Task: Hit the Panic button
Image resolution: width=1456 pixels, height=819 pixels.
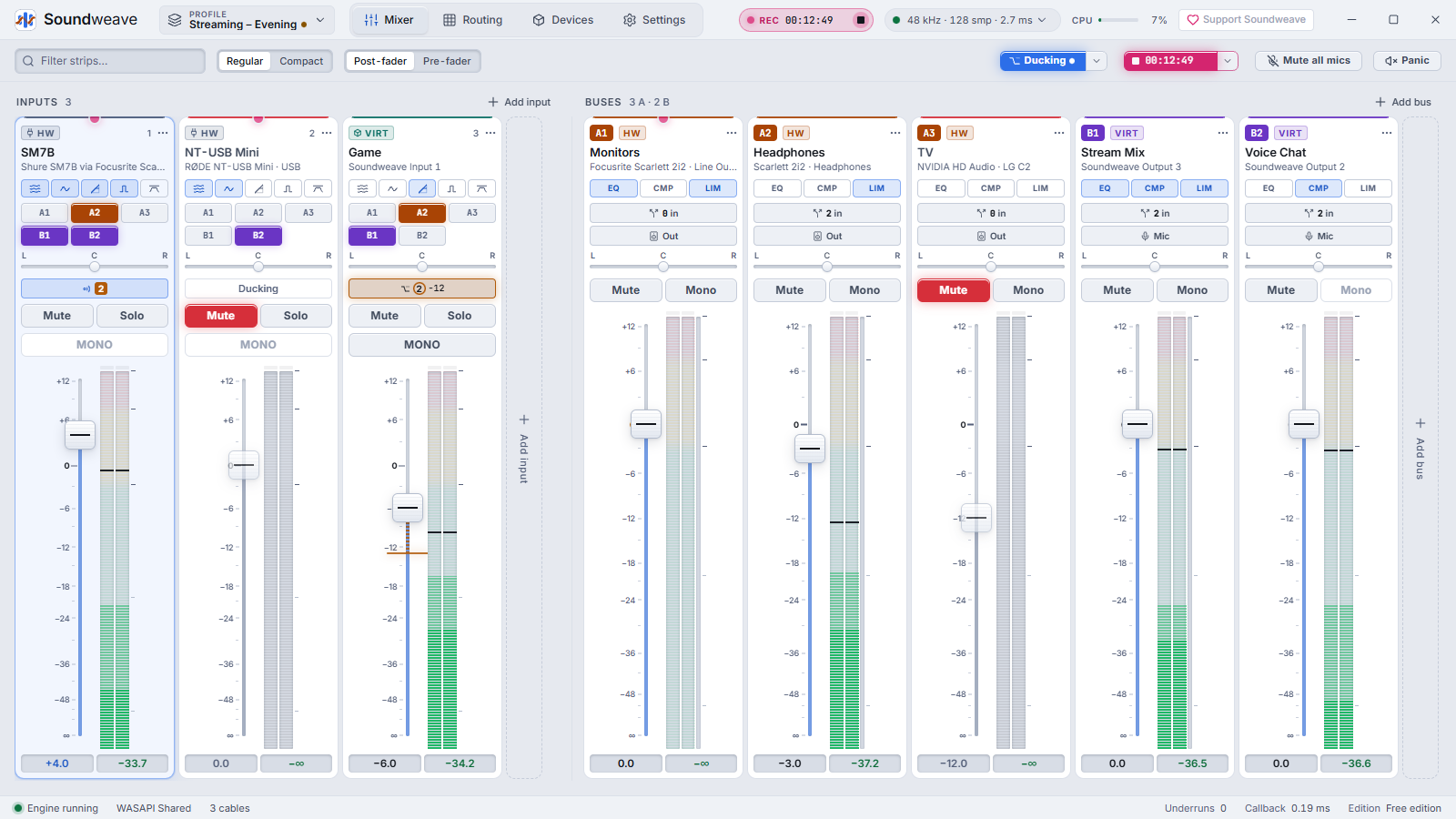Action: click(x=1407, y=61)
